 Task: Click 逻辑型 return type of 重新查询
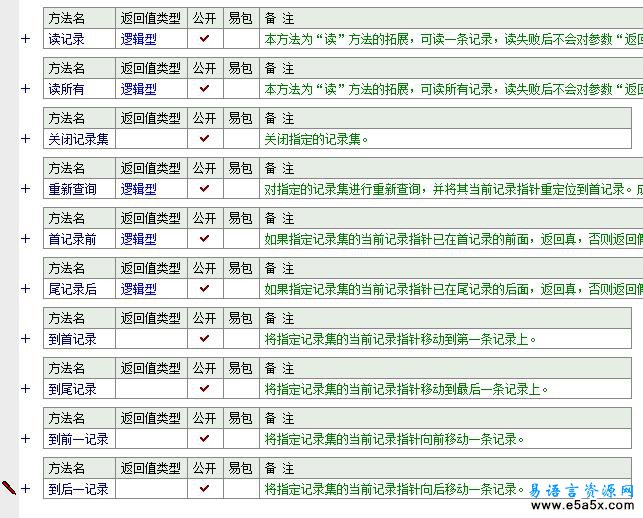coord(139,189)
